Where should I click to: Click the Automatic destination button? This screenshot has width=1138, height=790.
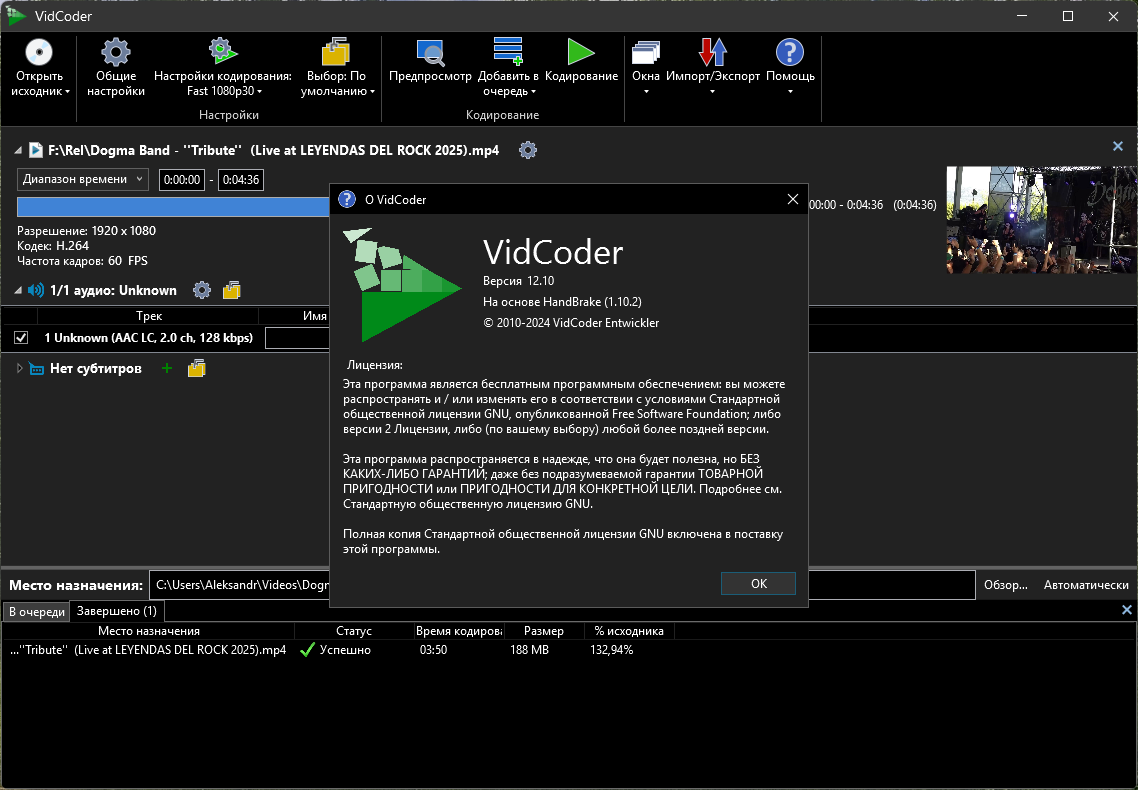coord(1086,585)
